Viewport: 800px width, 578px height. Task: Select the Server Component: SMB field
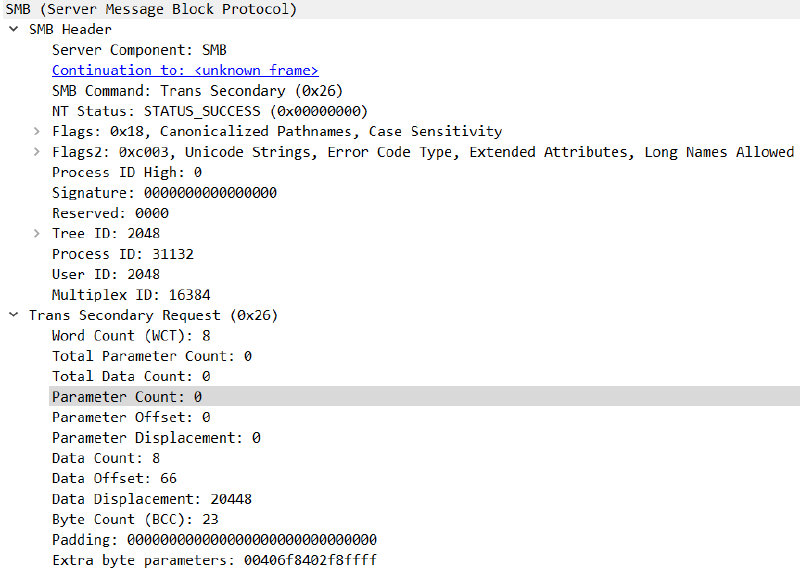(139, 49)
